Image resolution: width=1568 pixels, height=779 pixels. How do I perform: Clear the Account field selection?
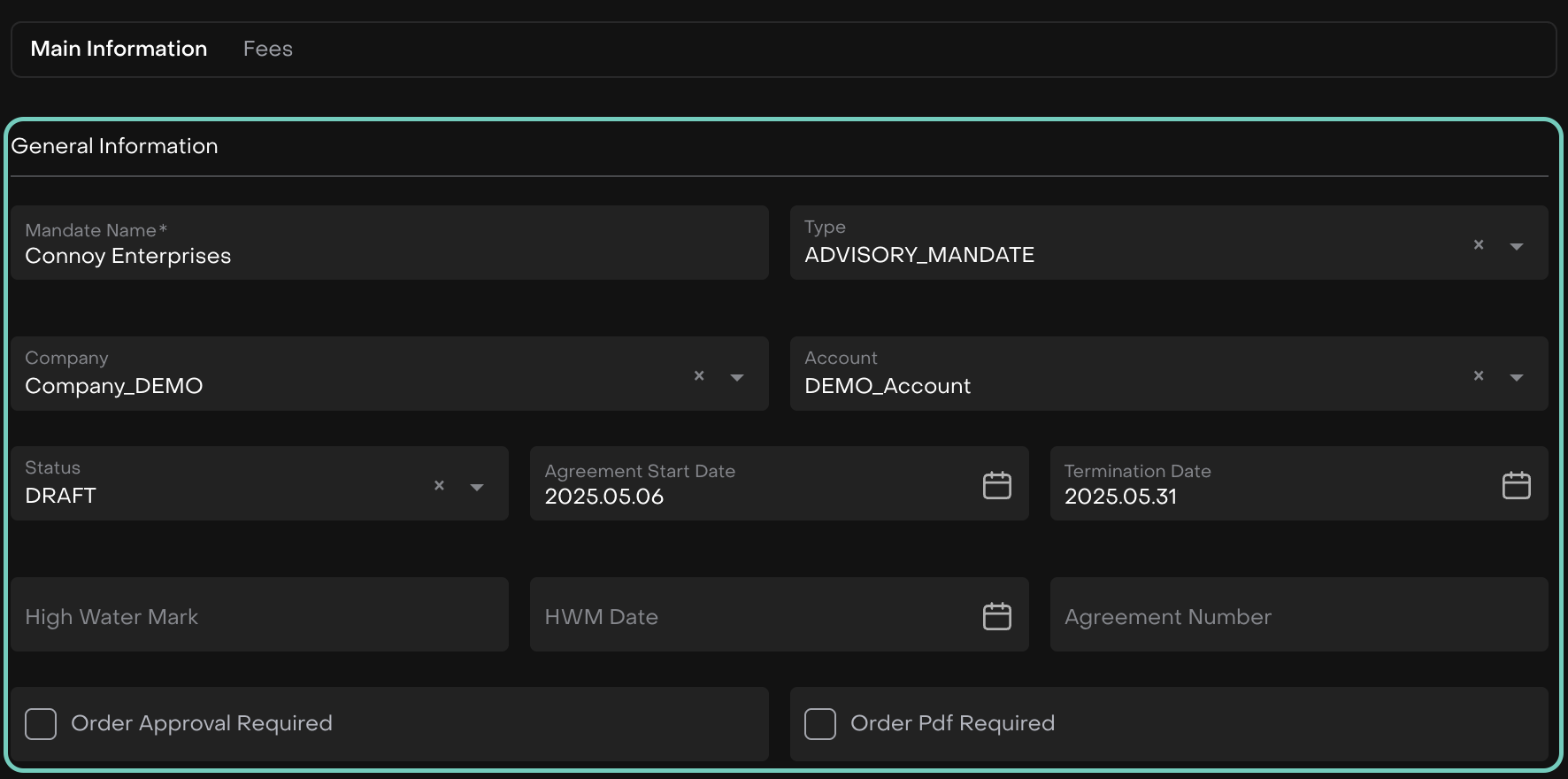click(x=1478, y=376)
